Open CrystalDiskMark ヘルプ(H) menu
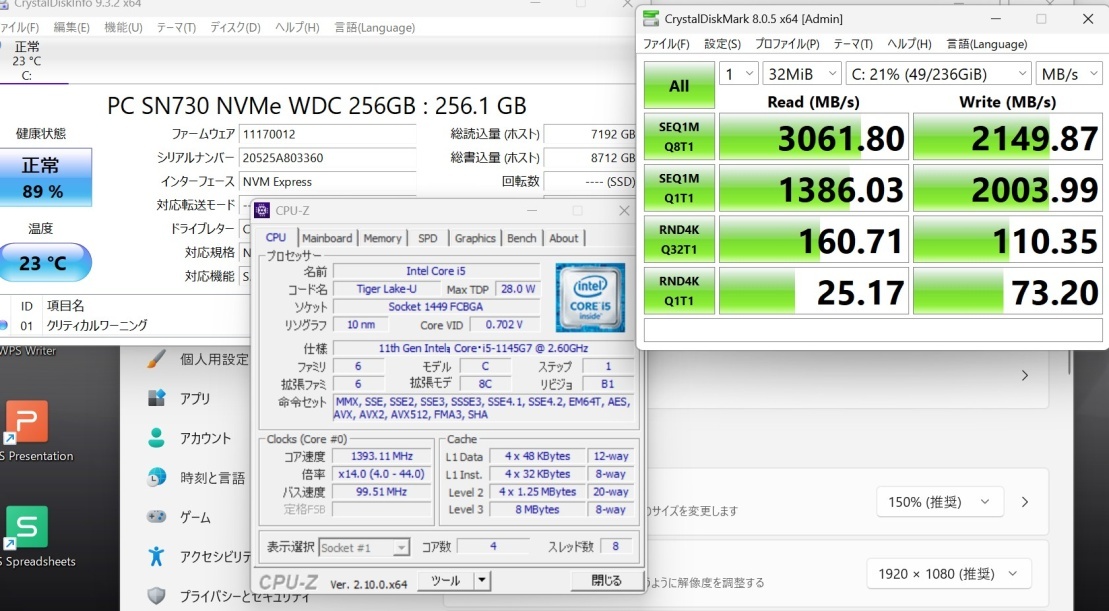Screen dimensions: 1109x611 (909, 44)
